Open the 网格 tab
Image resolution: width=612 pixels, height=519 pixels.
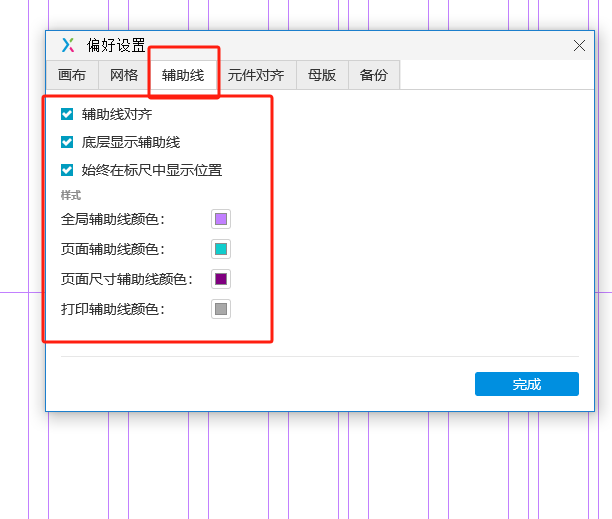(124, 75)
